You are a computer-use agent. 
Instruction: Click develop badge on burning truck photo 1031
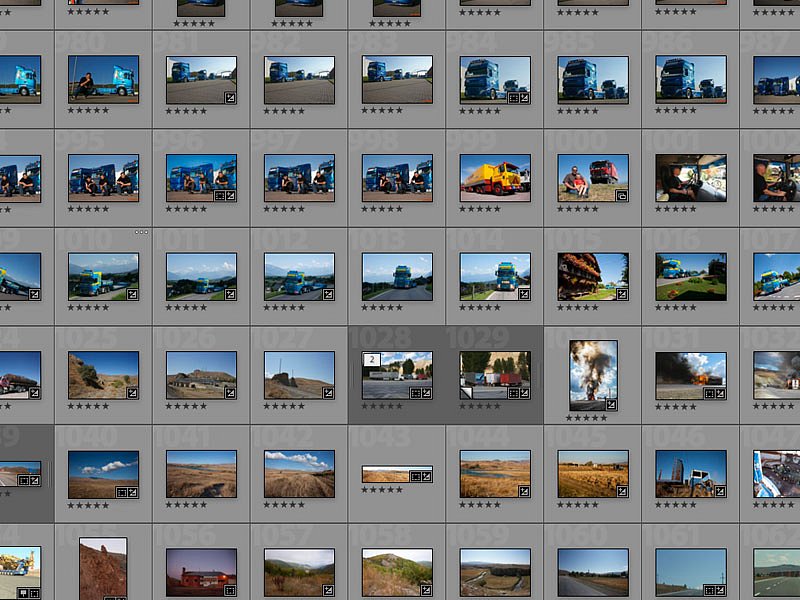tap(720, 393)
